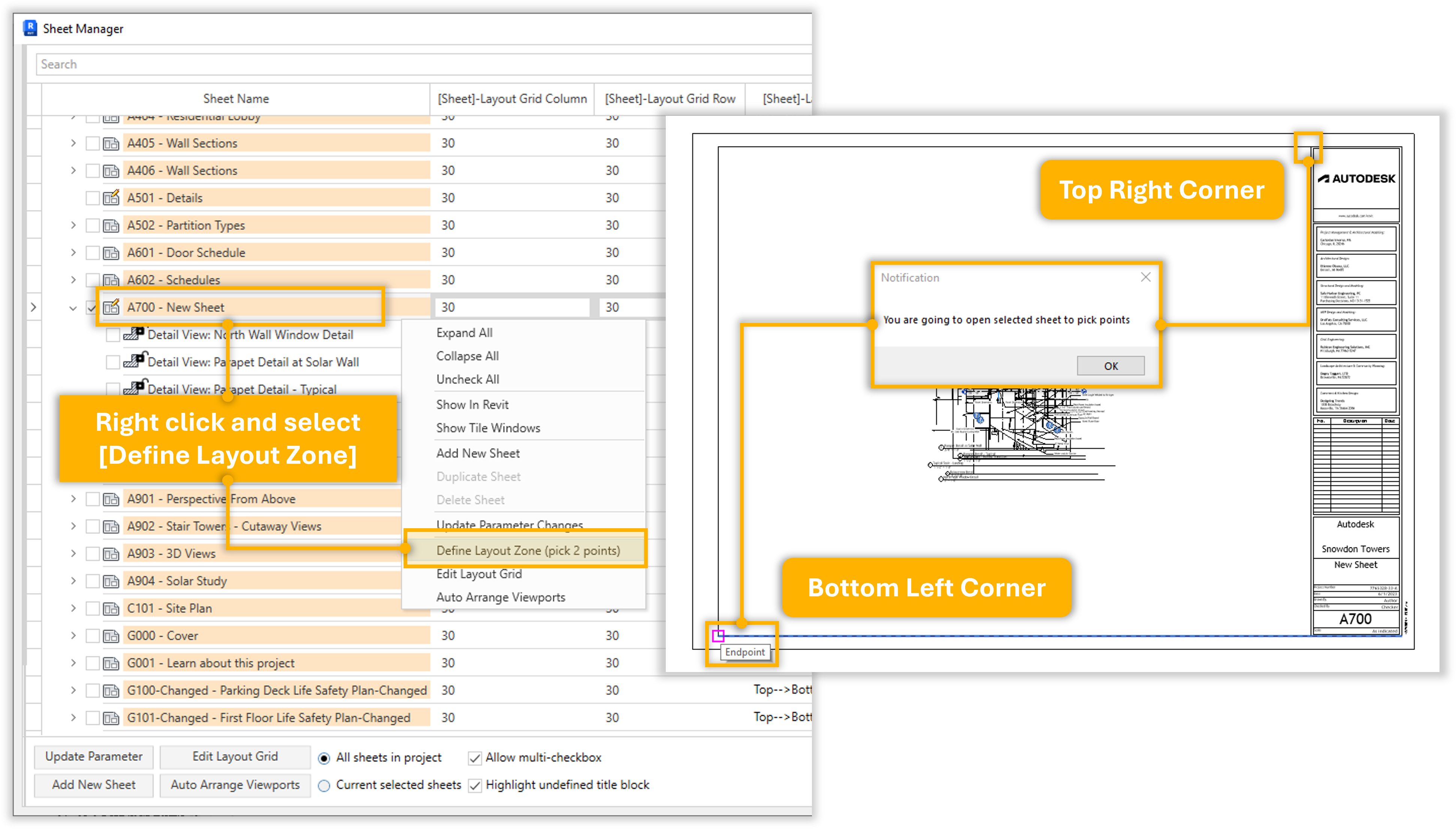Click the sheet icon for A601 - Door Schedule
The height and width of the screenshot is (829, 1456).
111,253
